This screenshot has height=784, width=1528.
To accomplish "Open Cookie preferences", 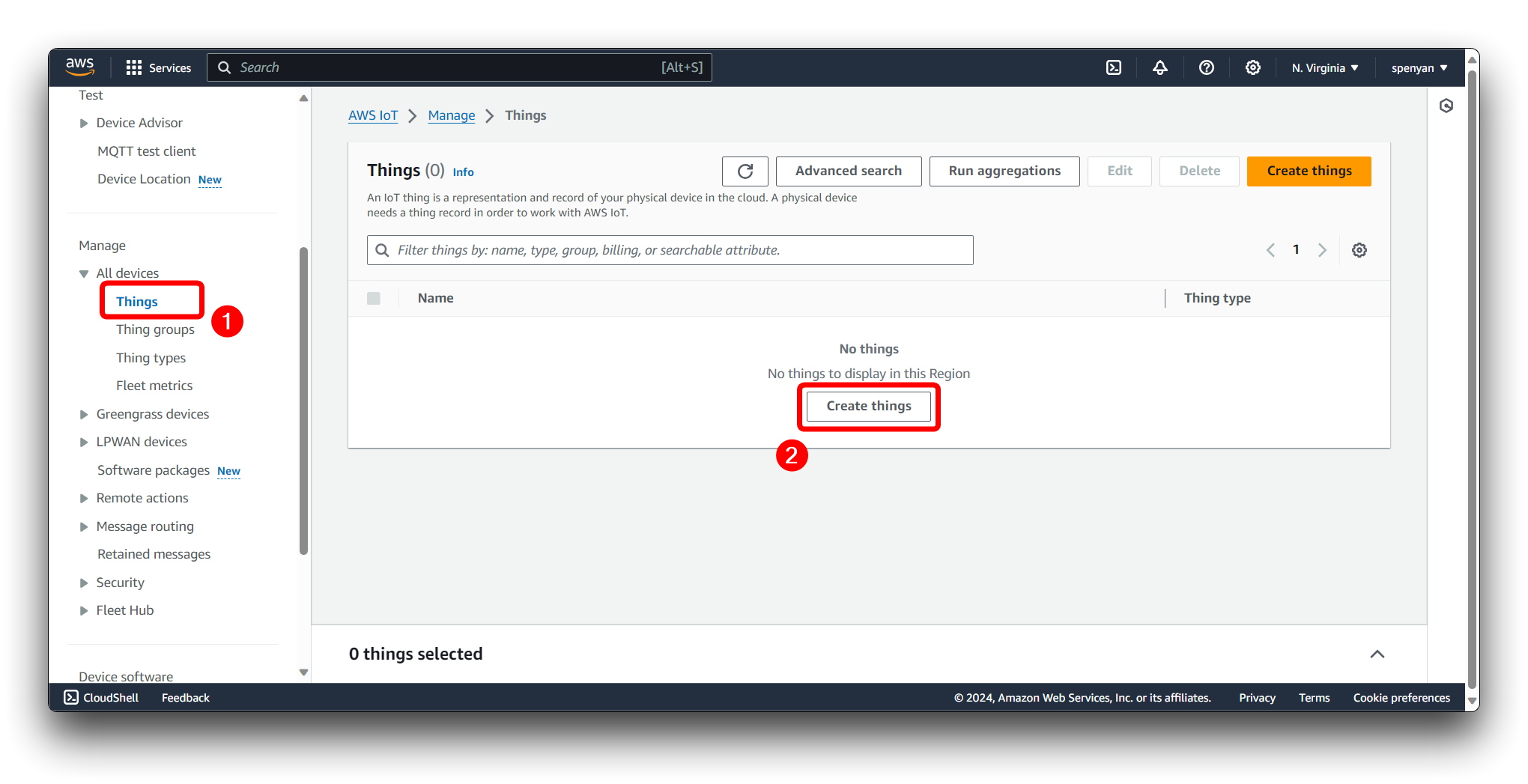I will pyautogui.click(x=1401, y=698).
